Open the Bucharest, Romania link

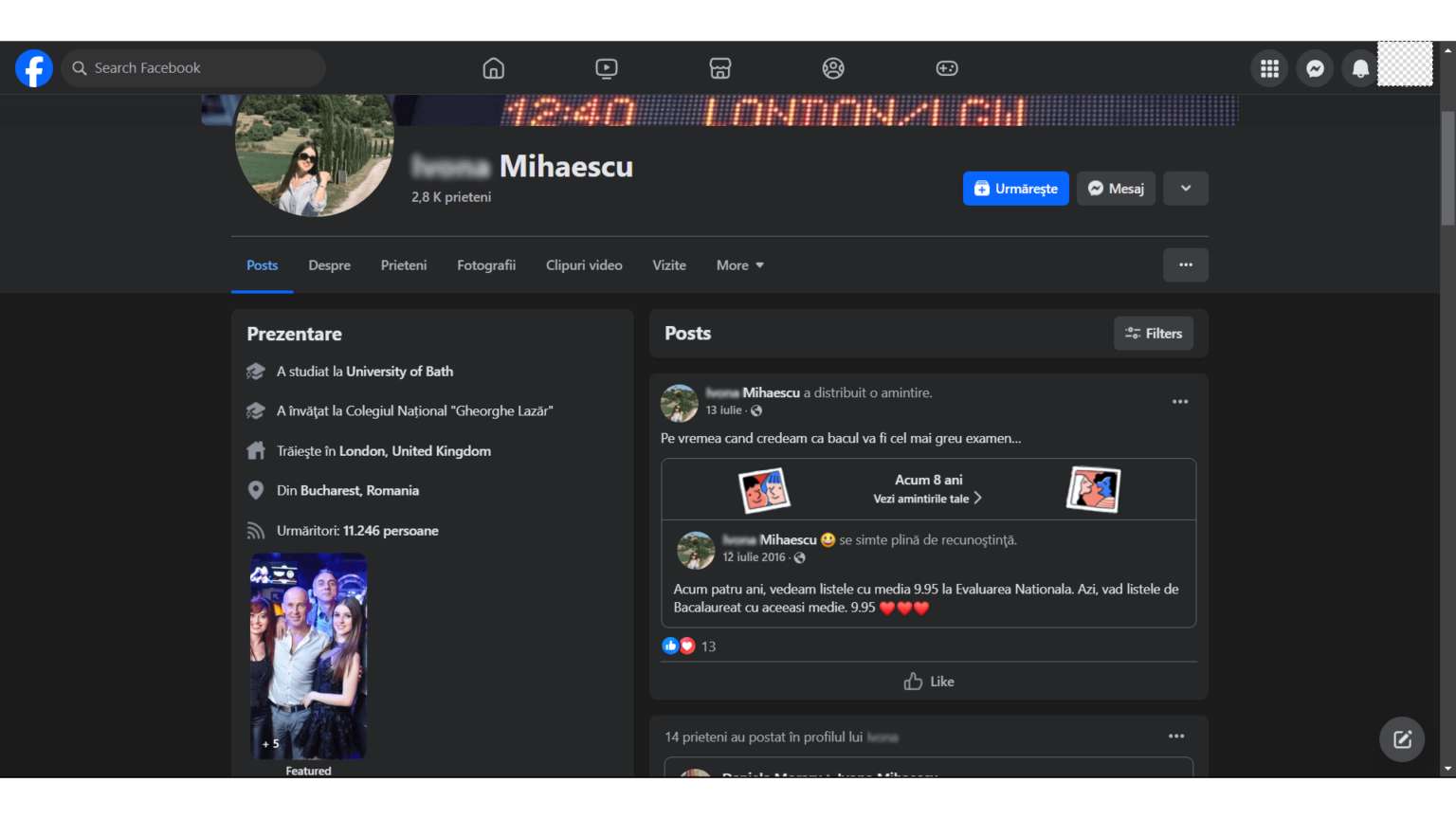(359, 490)
